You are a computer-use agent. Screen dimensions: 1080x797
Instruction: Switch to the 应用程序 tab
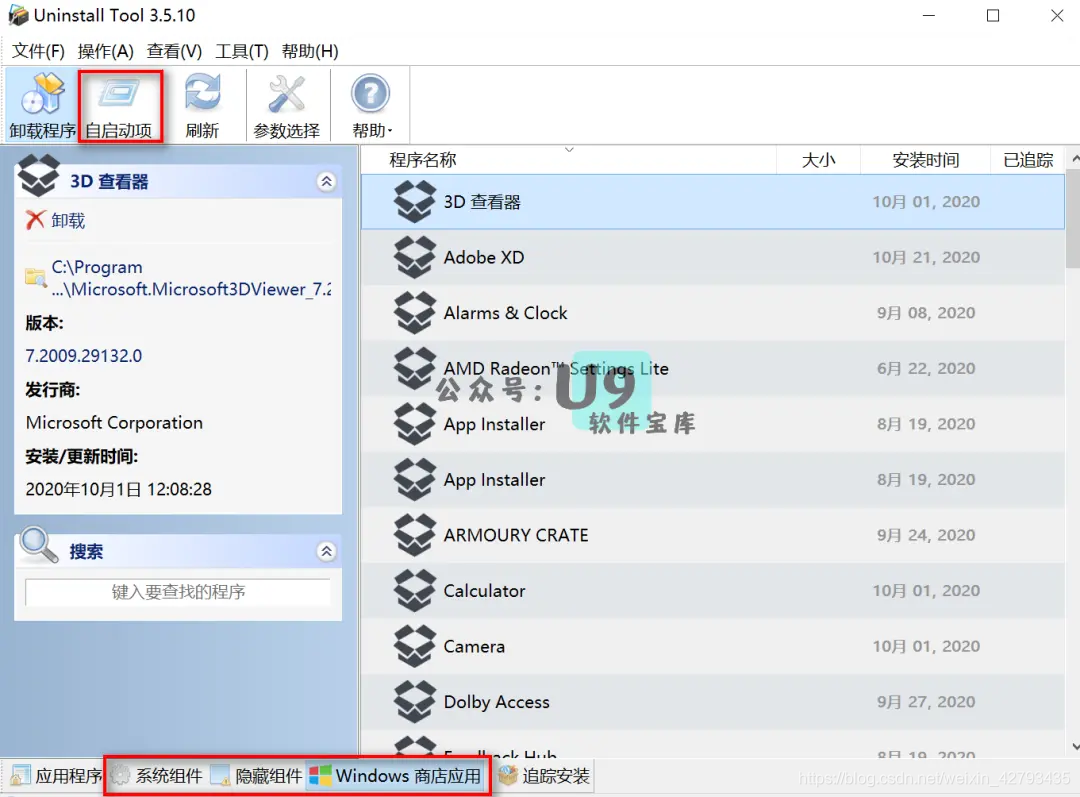tap(55, 776)
